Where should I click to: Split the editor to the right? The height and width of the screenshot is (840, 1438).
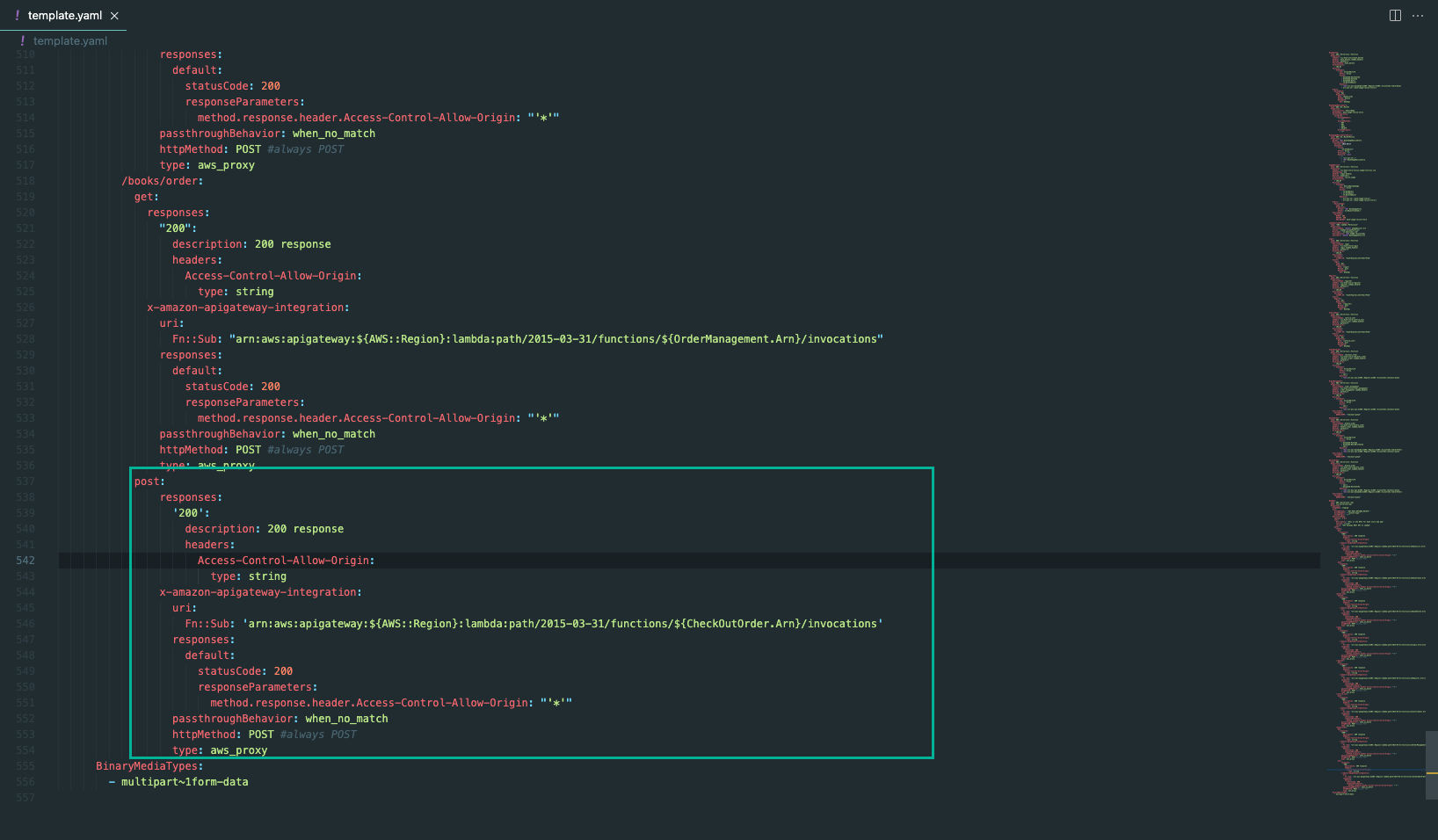point(1395,16)
